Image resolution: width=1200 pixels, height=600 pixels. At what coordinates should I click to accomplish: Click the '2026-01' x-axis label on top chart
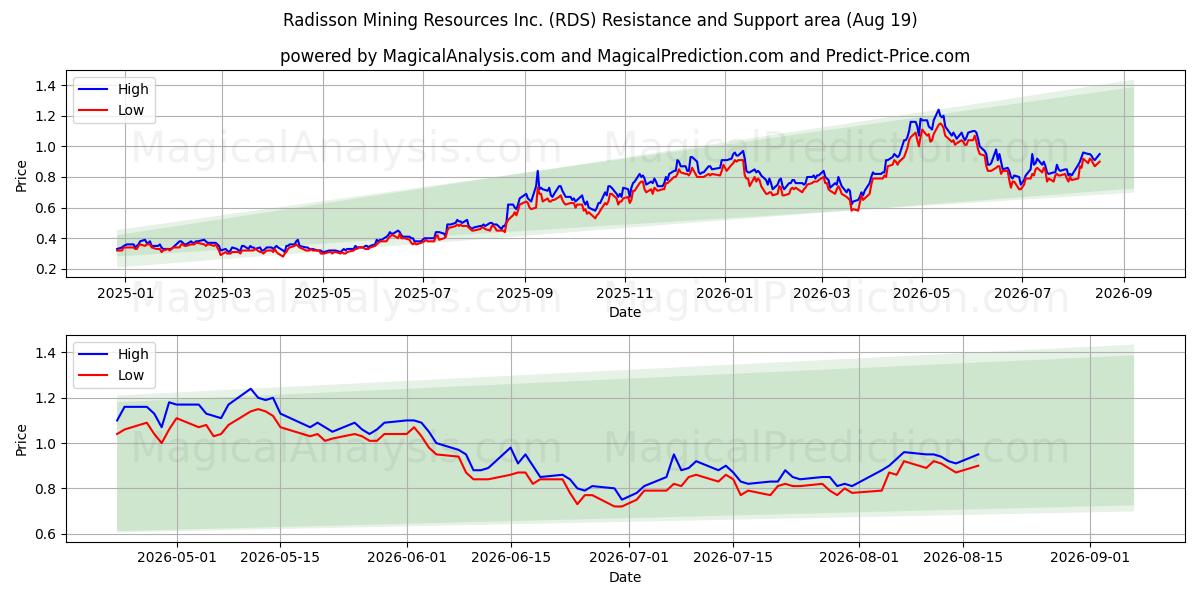726,294
